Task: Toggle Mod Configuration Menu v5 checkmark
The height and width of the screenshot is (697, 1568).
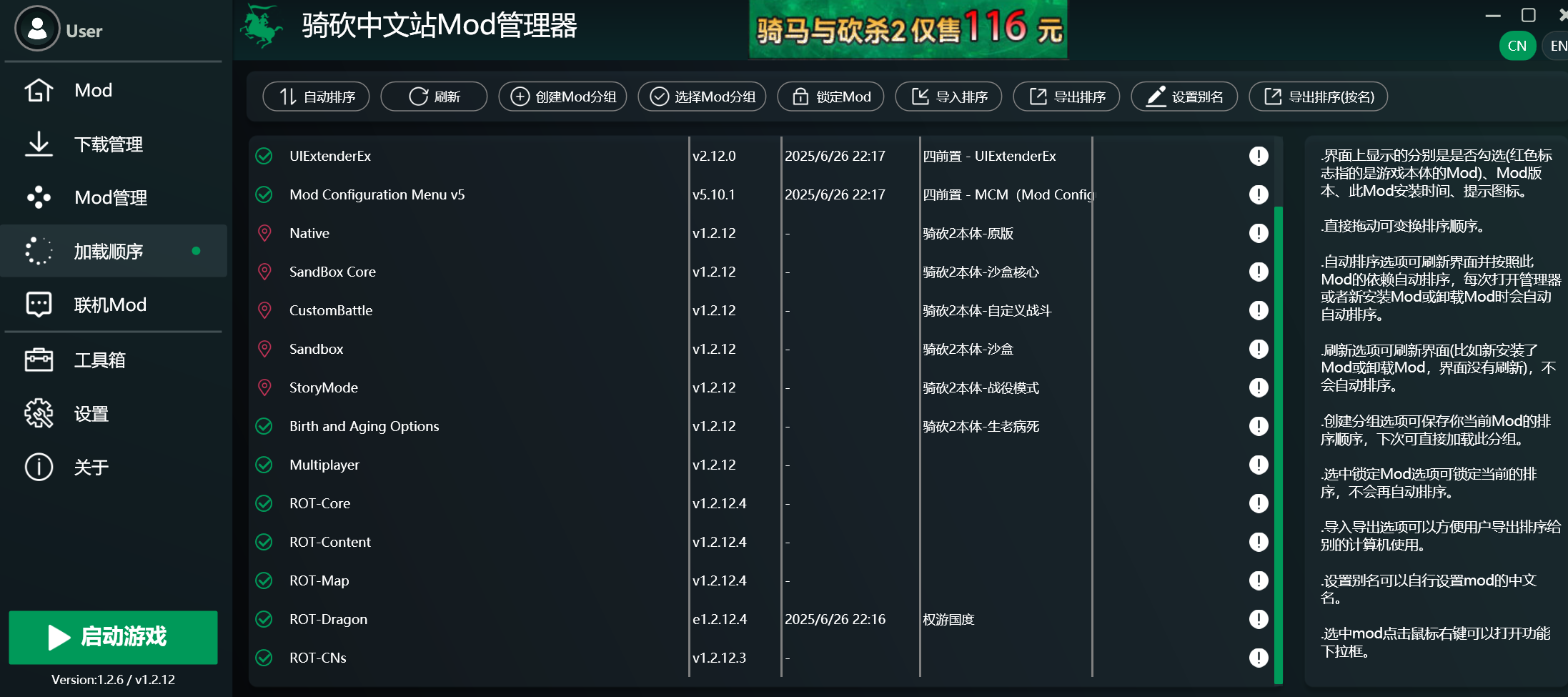Action: 264,194
